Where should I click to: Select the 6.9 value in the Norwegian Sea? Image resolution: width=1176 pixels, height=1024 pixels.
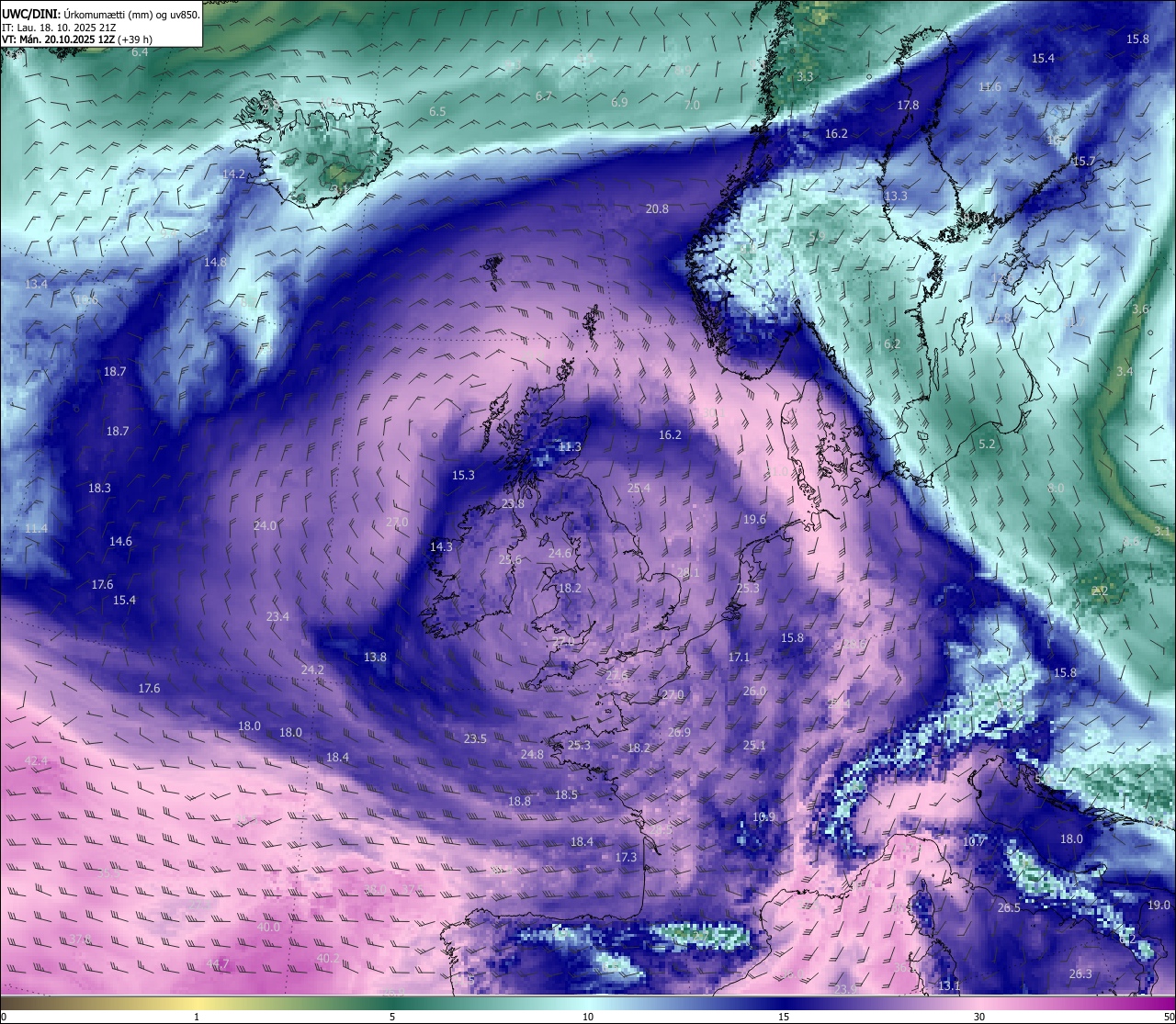point(619,102)
